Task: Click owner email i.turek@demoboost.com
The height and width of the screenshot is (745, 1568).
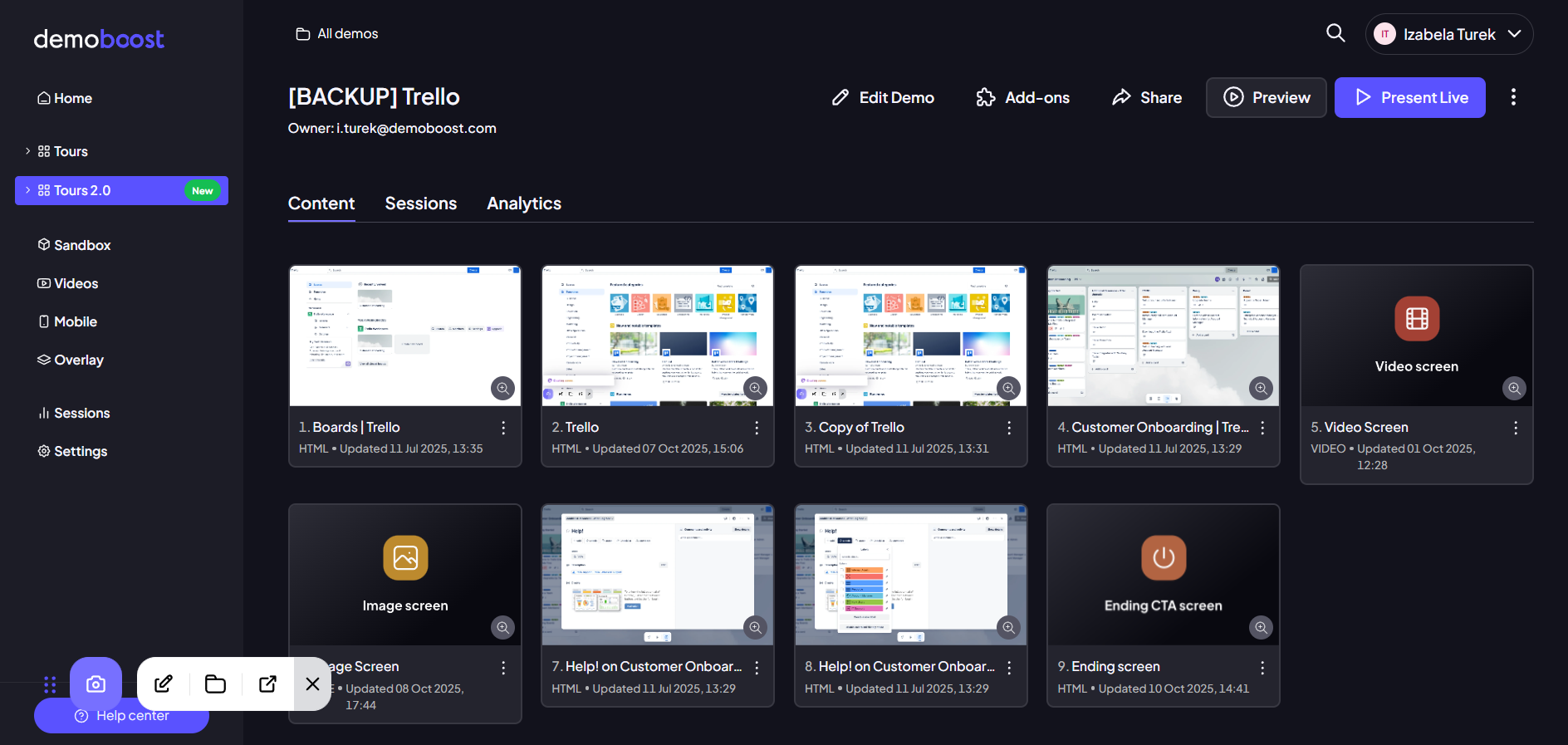Action: pyautogui.click(x=416, y=128)
